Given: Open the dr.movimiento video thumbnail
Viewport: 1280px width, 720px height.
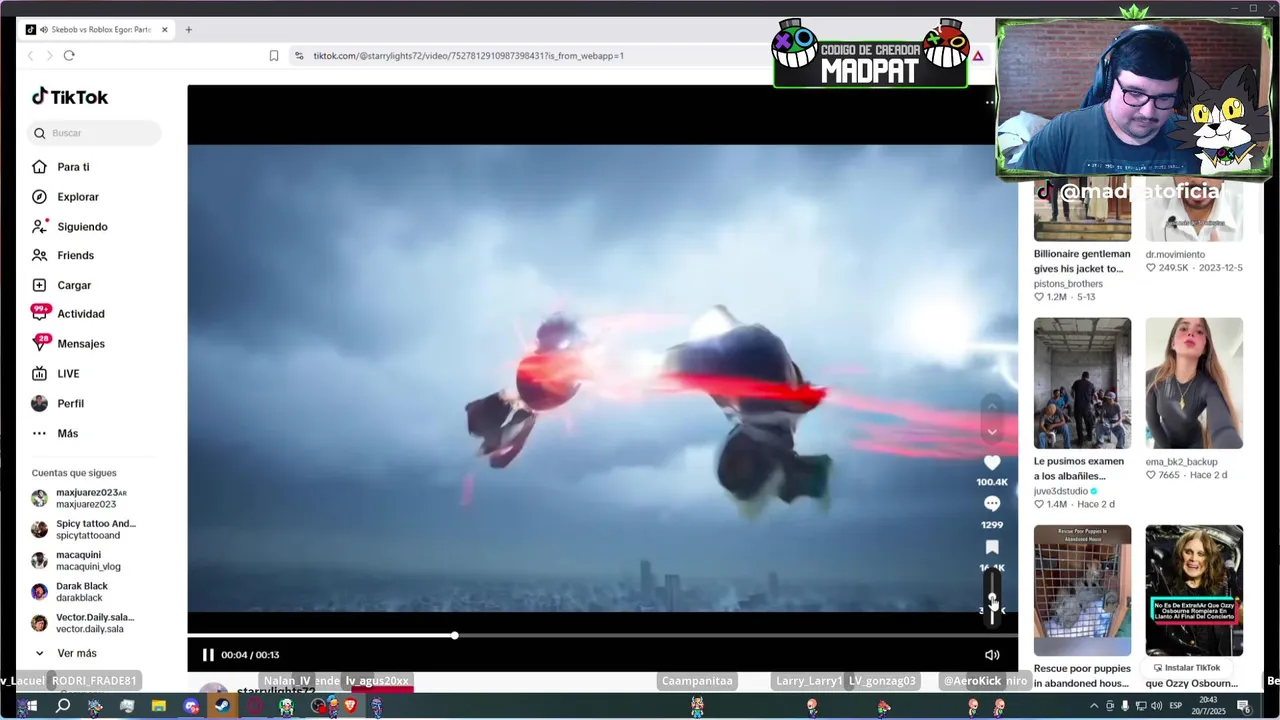Looking at the screenshot, I should tap(1194, 212).
